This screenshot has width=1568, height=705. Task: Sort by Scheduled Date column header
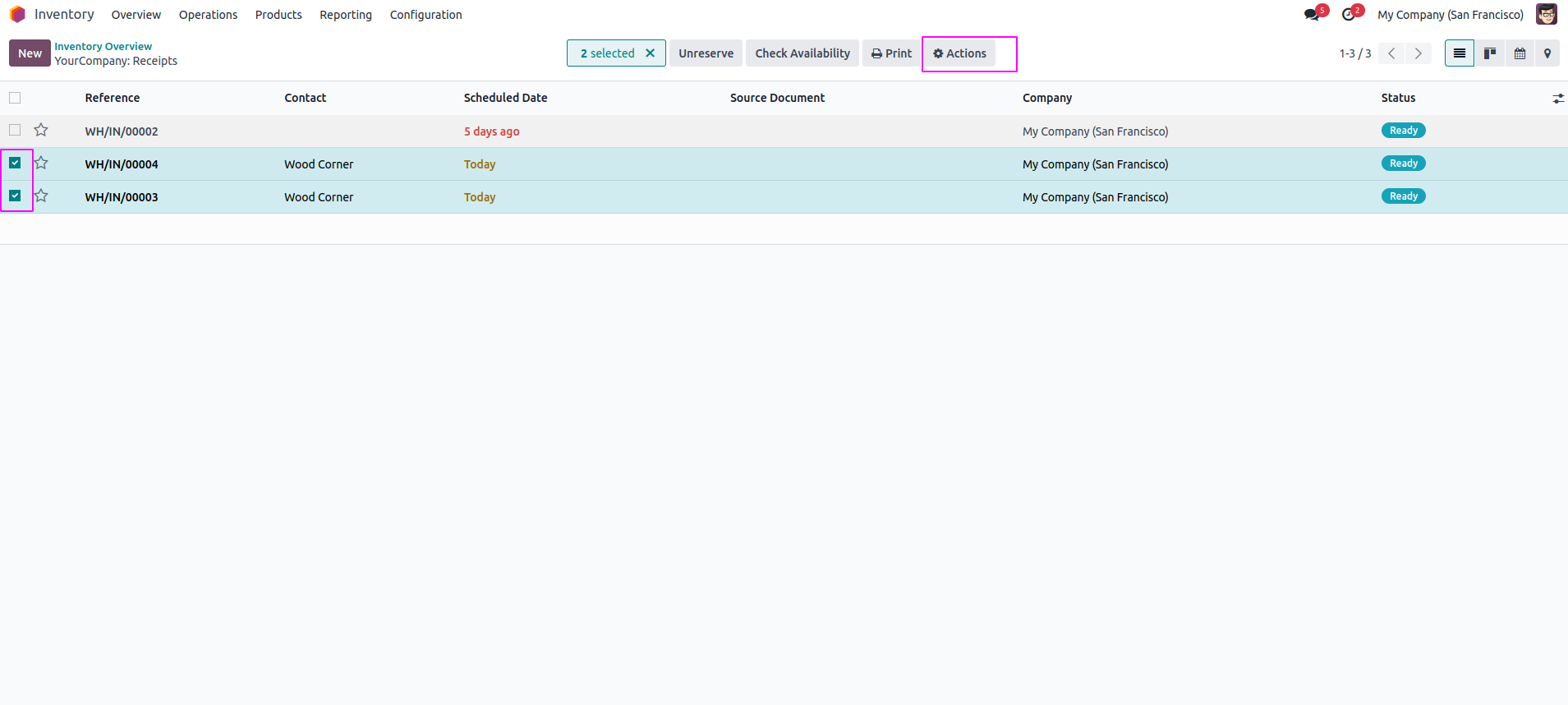click(505, 98)
